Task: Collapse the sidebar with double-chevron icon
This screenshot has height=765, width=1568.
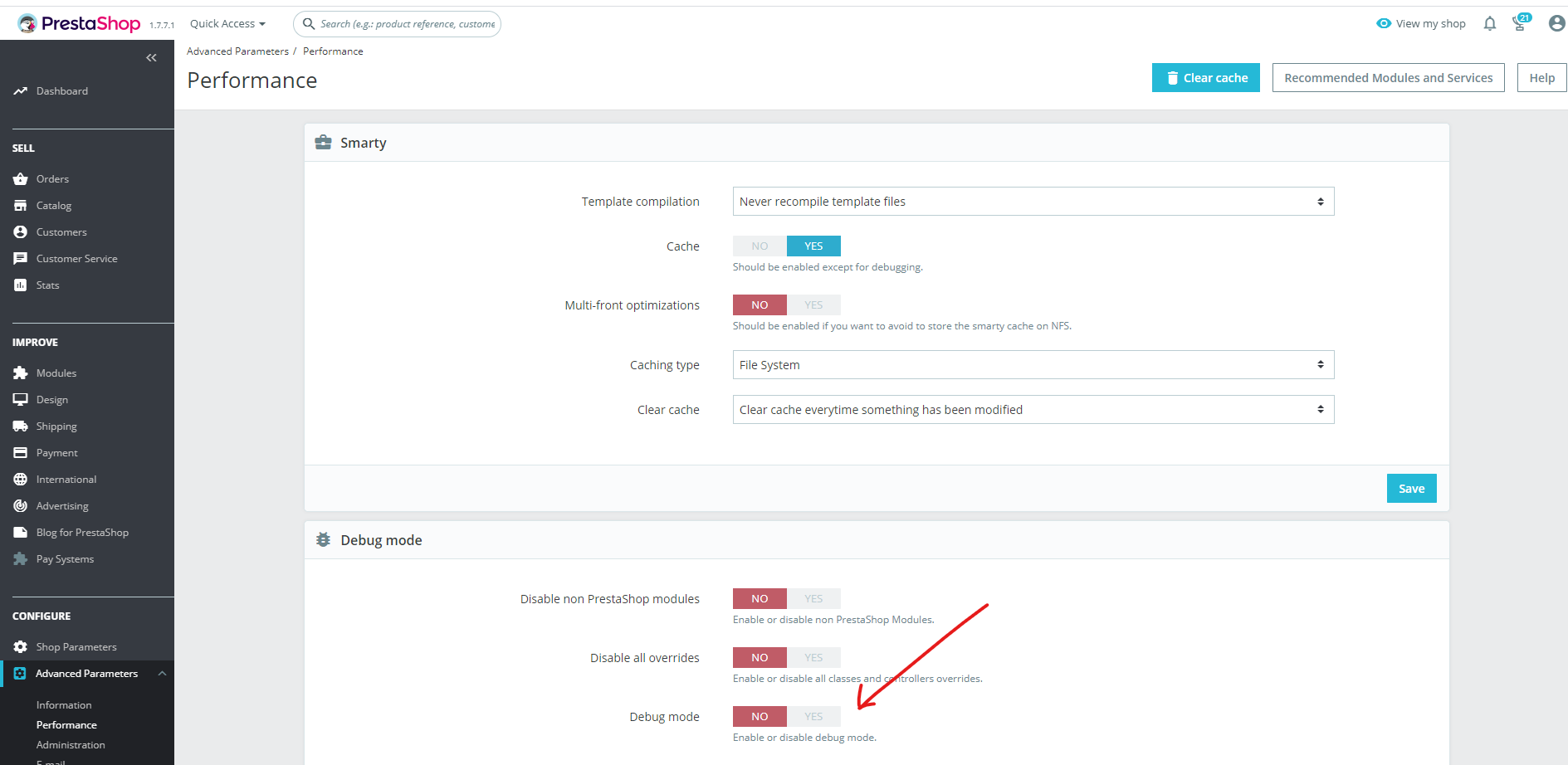Action: [151, 57]
